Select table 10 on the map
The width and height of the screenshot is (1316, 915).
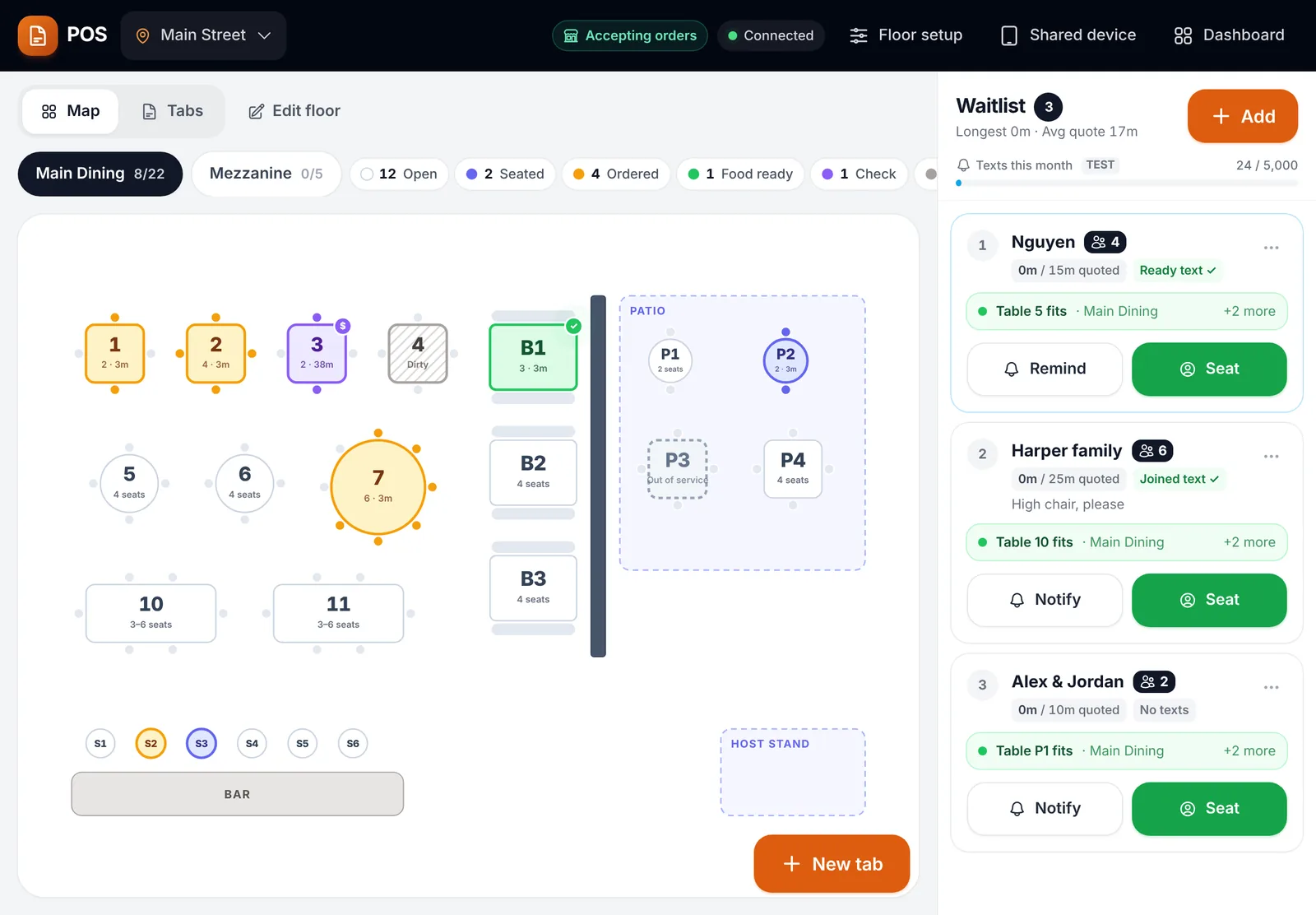point(151,613)
